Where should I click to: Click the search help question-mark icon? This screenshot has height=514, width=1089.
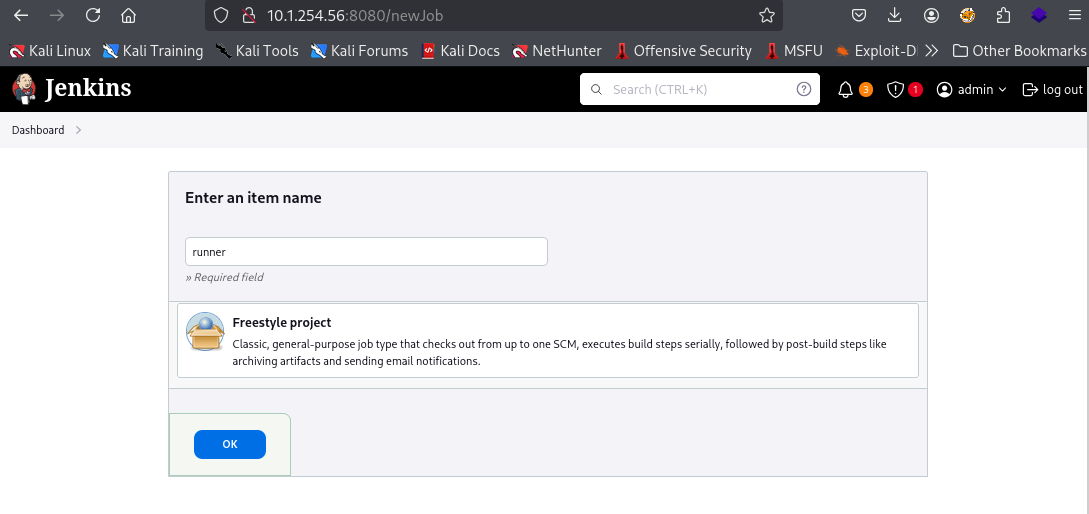point(804,89)
